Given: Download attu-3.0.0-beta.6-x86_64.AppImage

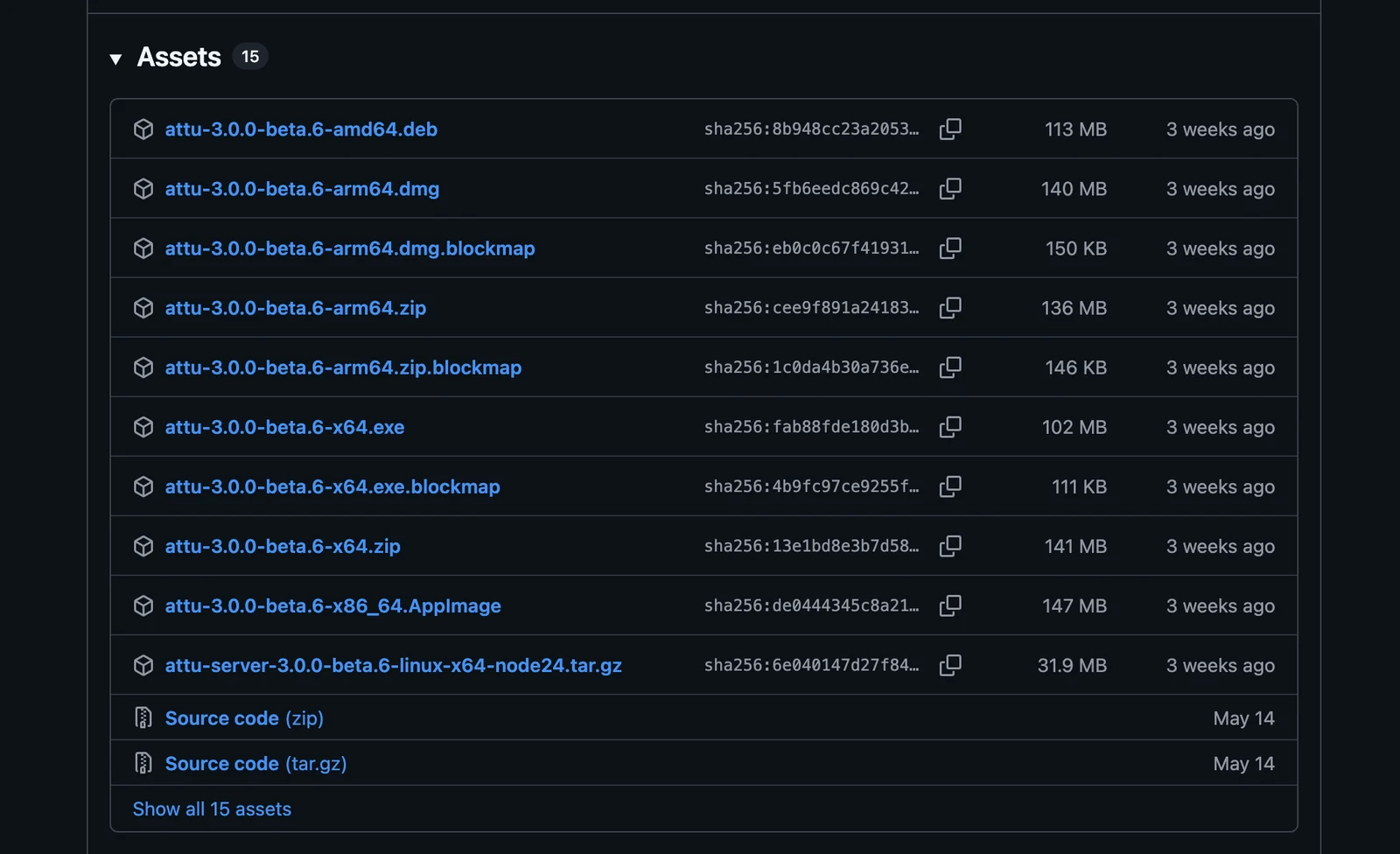Looking at the screenshot, I should (332, 605).
